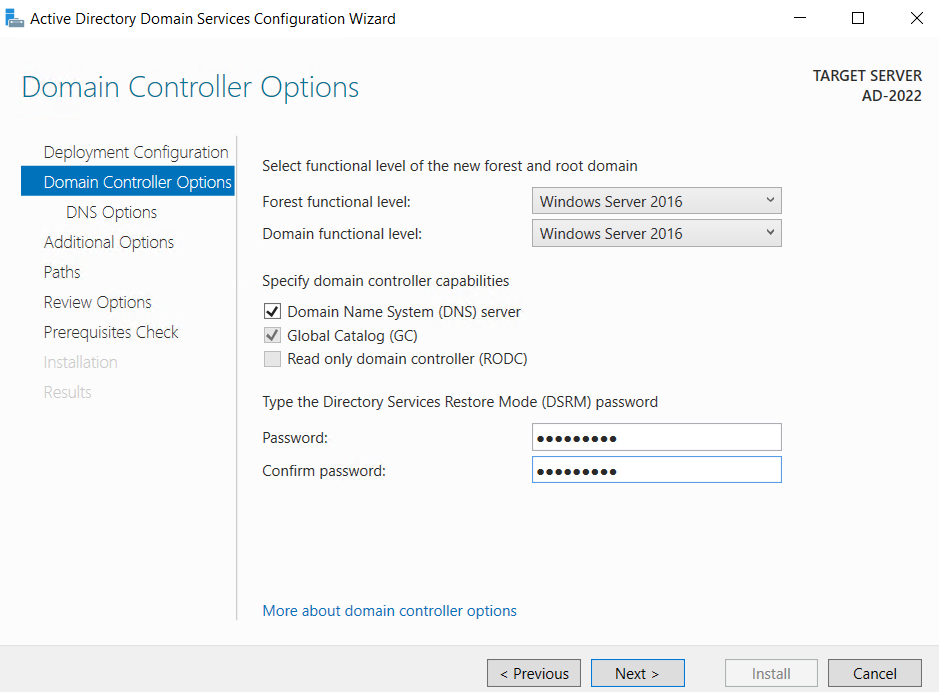Open the Additional Options step
This screenshot has width=939, height=692.
pos(108,242)
